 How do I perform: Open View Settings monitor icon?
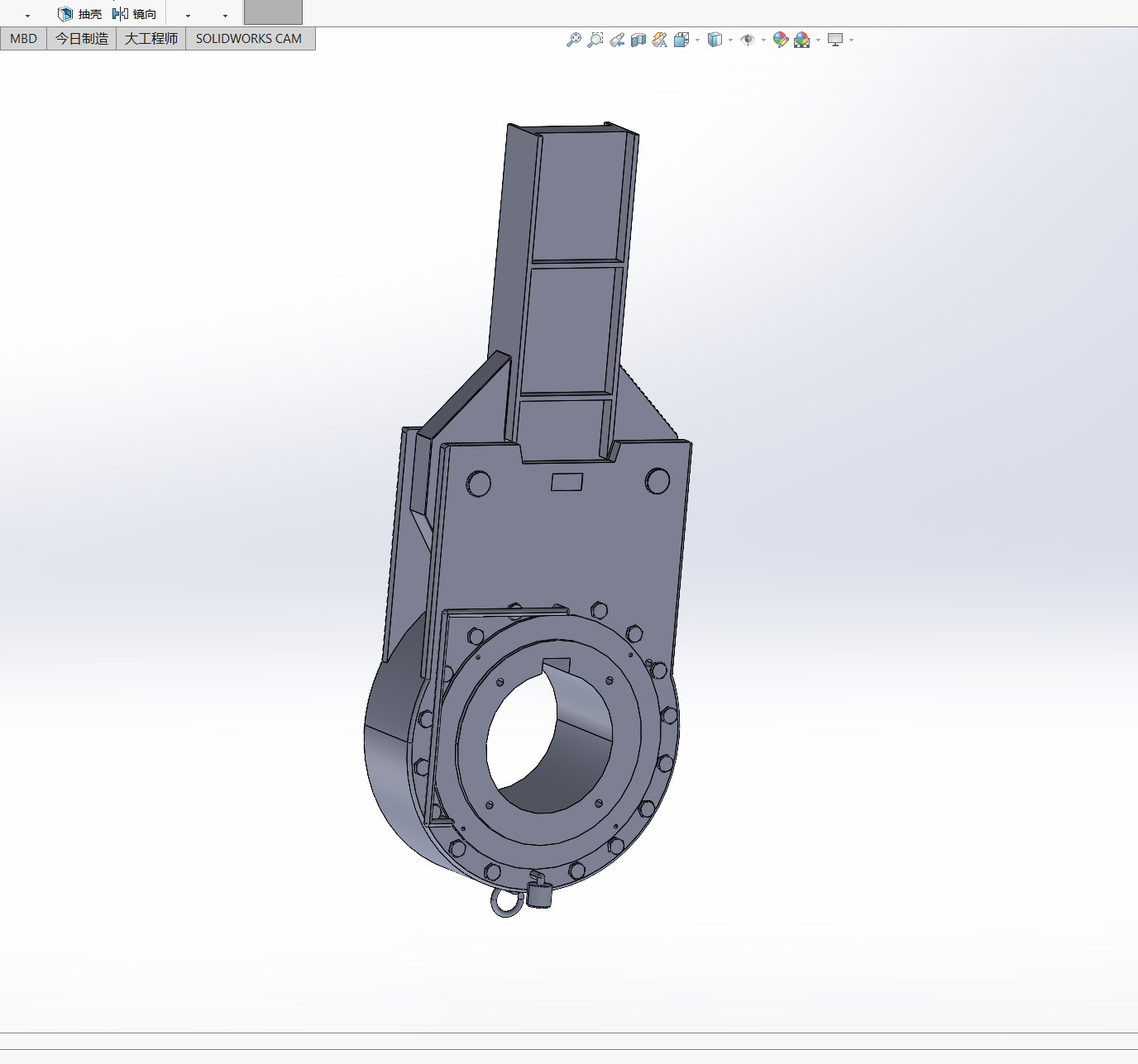pos(835,40)
